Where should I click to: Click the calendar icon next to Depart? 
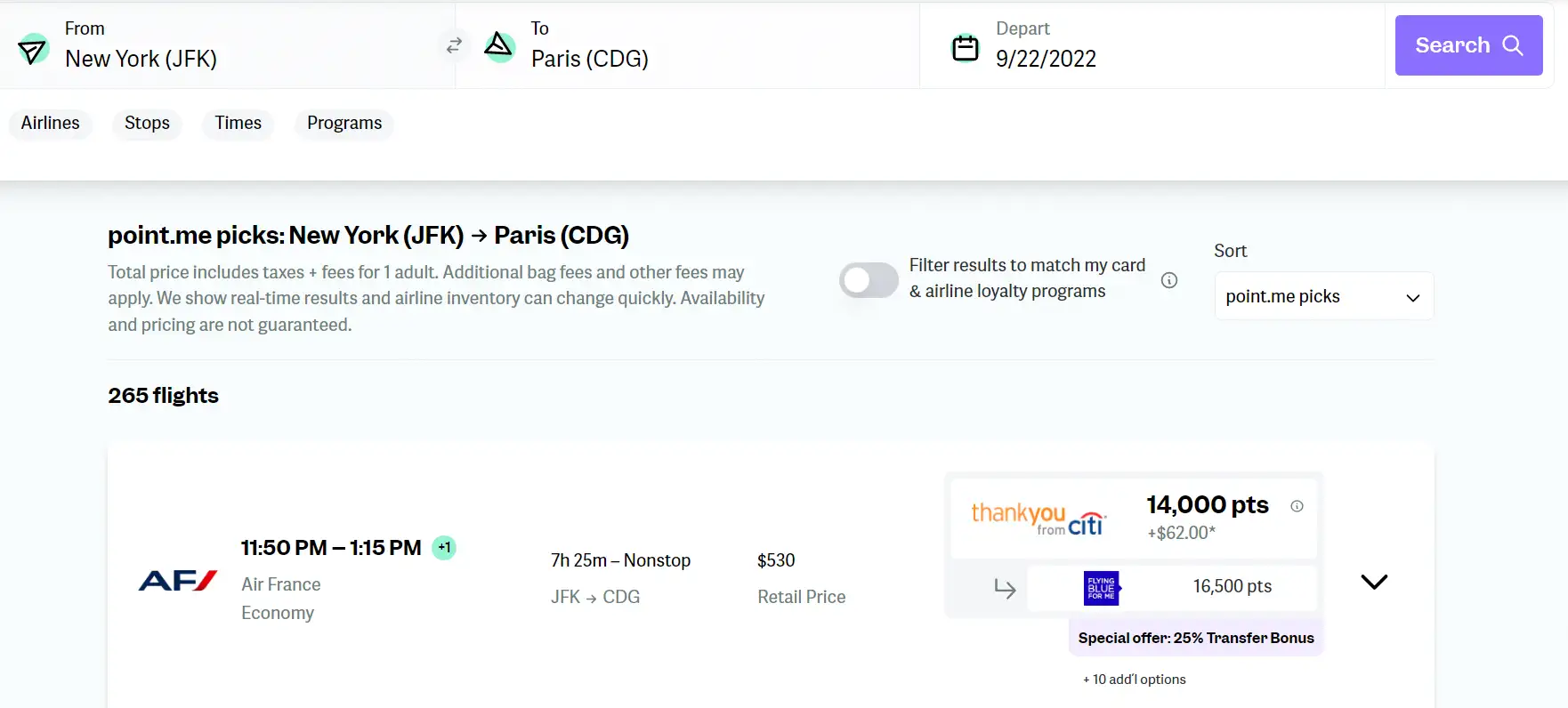click(x=965, y=47)
